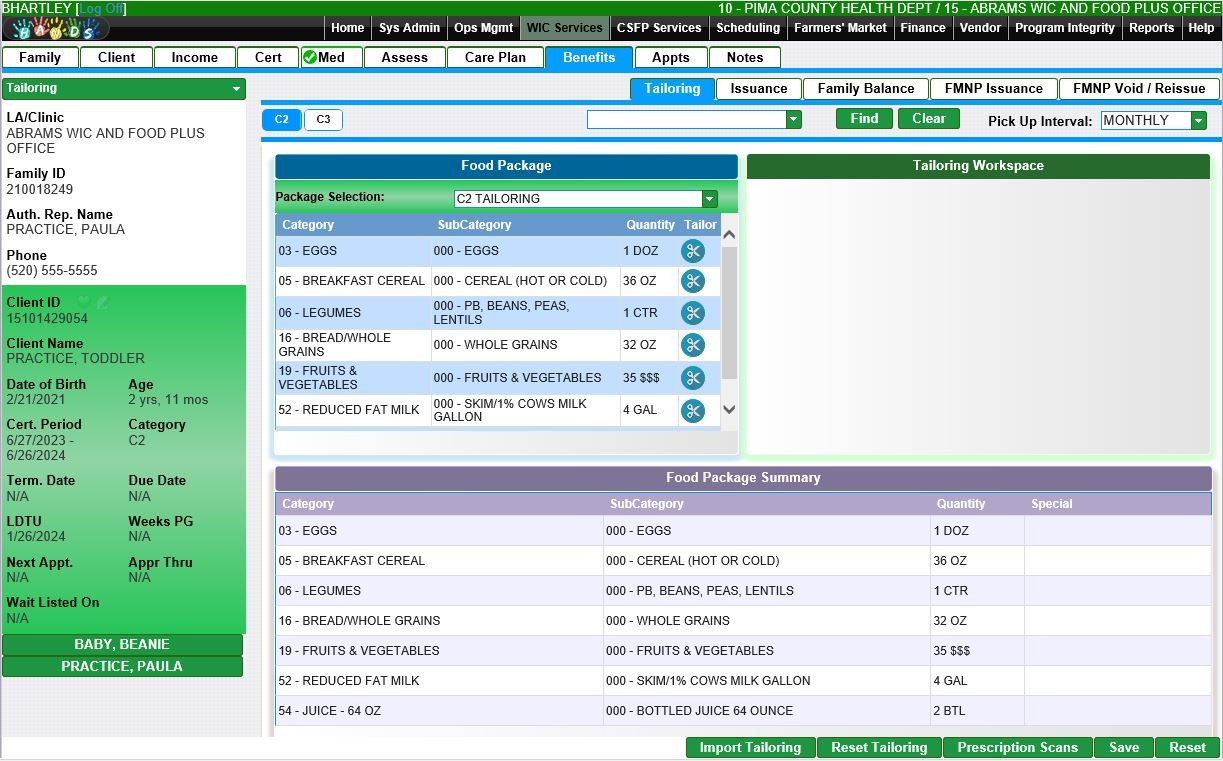Click the Log Off link
Image resolution: width=1223 pixels, height=761 pixels.
coord(101,8)
